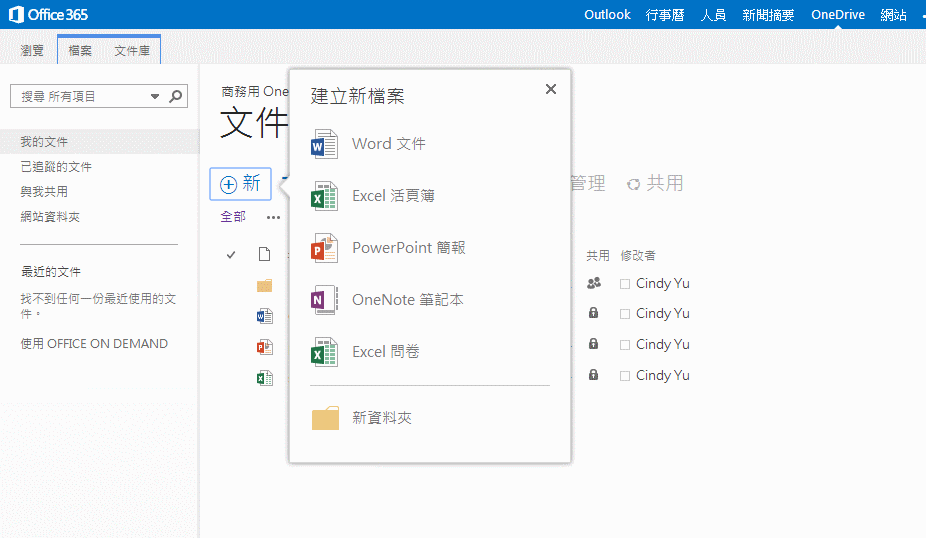Click 使用 OFFICE ON DEMAND link
Image resolution: width=926 pixels, height=538 pixels.
click(94, 344)
